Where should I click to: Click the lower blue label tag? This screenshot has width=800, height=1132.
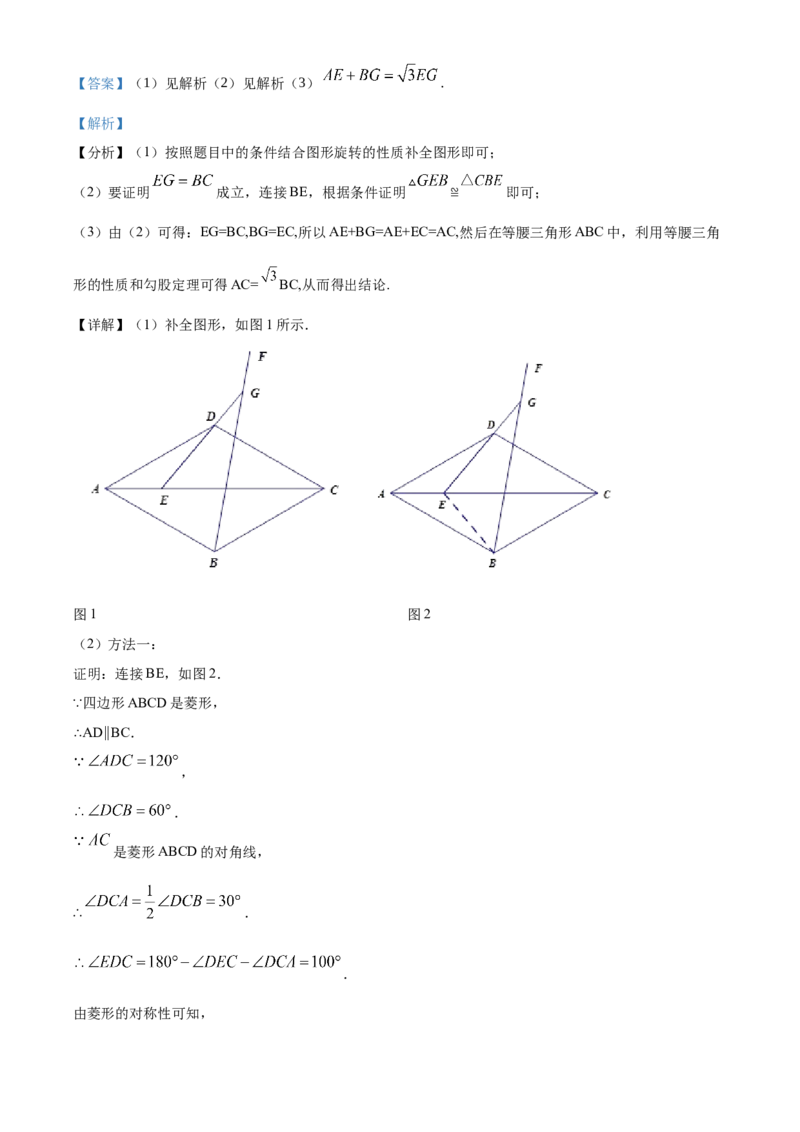click(x=100, y=124)
